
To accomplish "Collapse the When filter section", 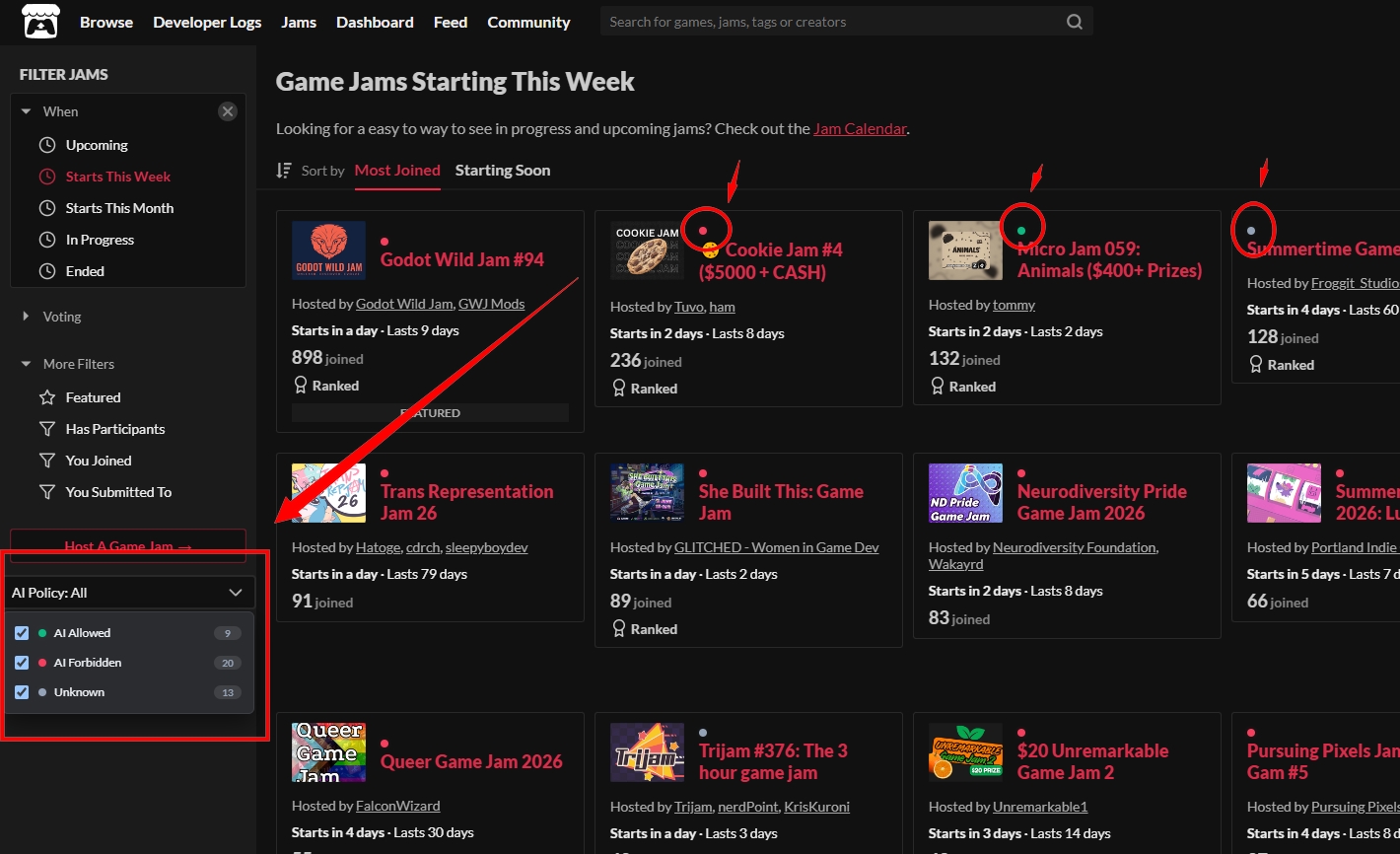I will [26, 111].
